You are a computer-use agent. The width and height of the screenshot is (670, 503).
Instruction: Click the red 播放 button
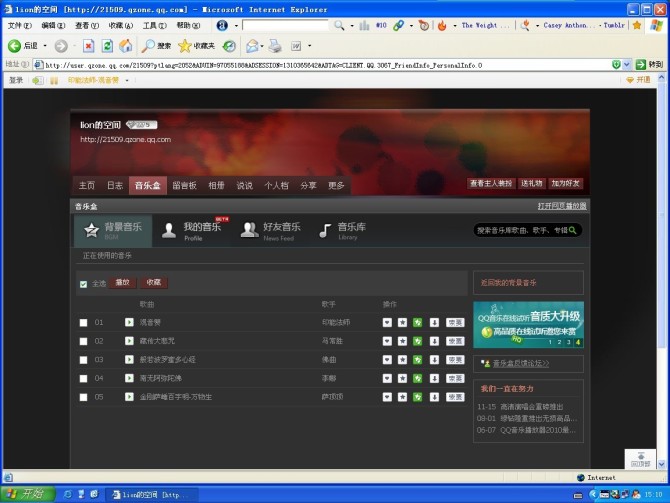point(123,282)
